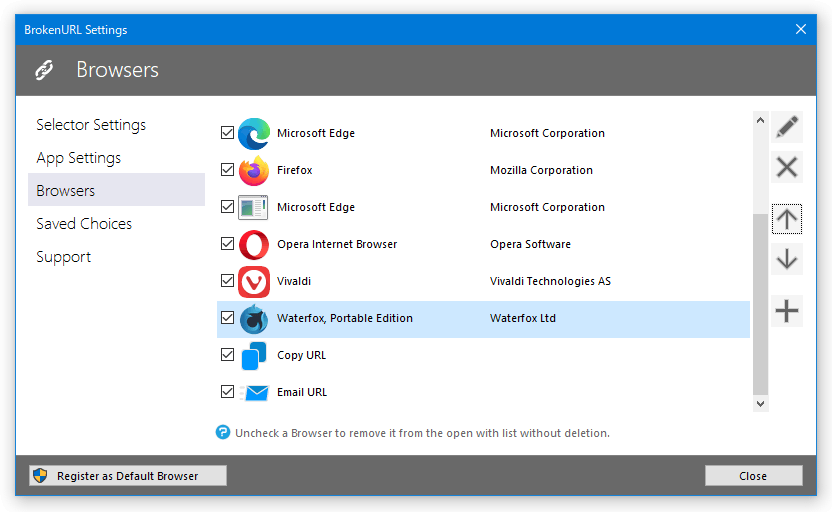Uncheck Waterfox, Portable Edition checkbox

[227, 317]
